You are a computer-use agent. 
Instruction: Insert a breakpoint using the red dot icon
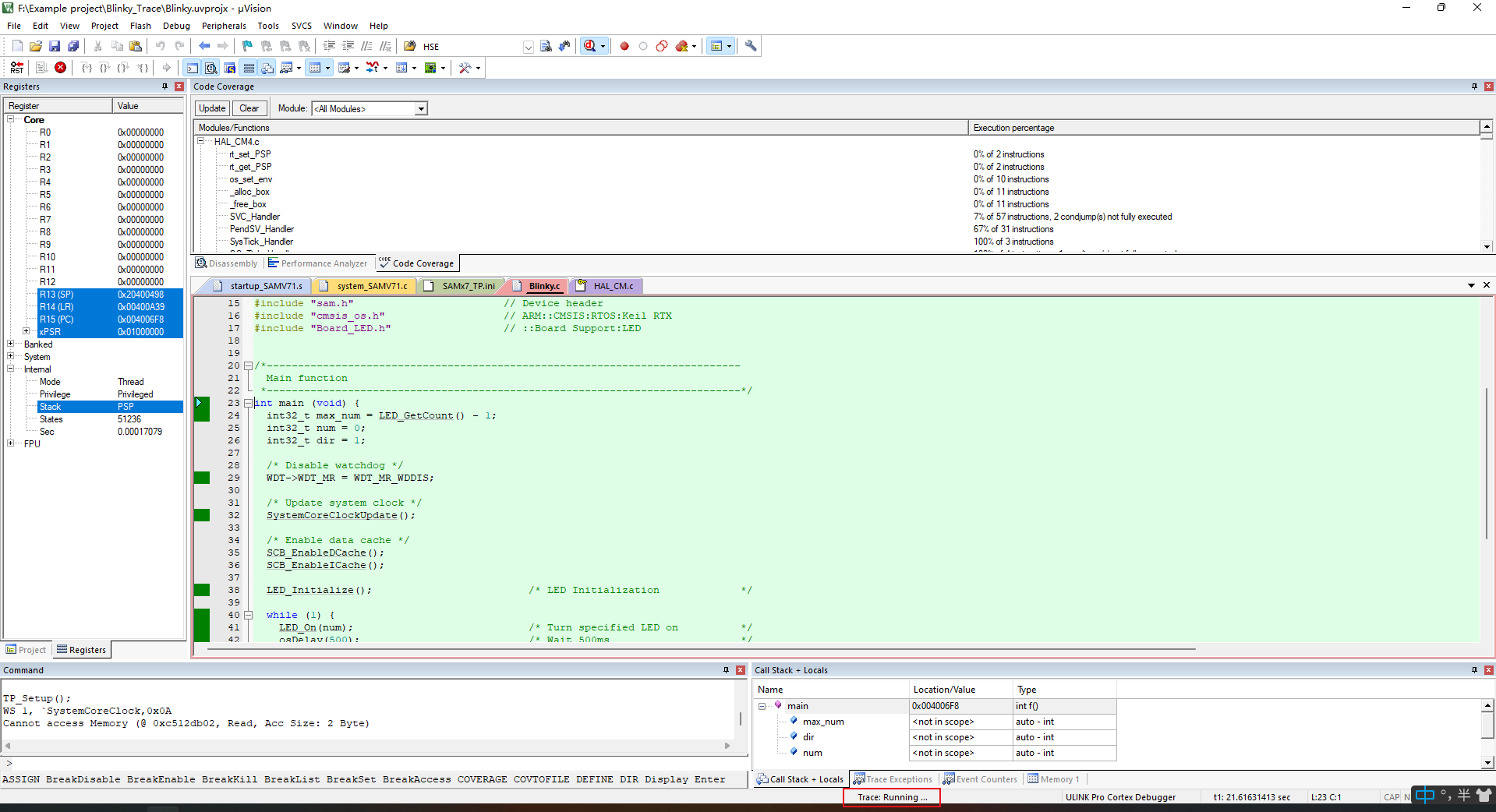(624, 46)
